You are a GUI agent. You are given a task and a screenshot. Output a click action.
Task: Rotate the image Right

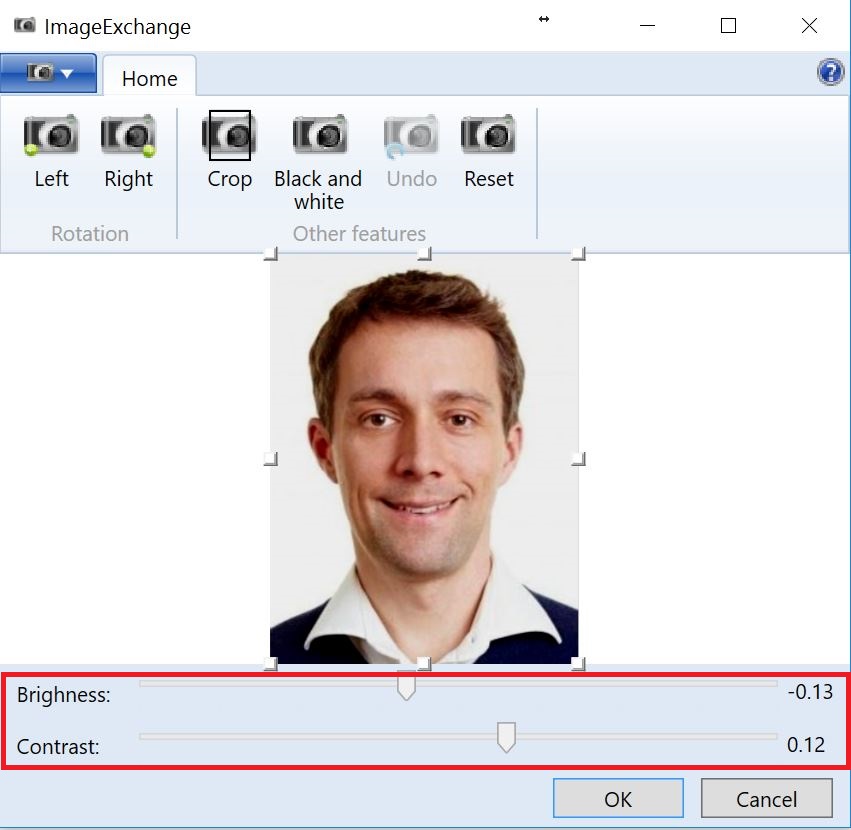coord(128,152)
